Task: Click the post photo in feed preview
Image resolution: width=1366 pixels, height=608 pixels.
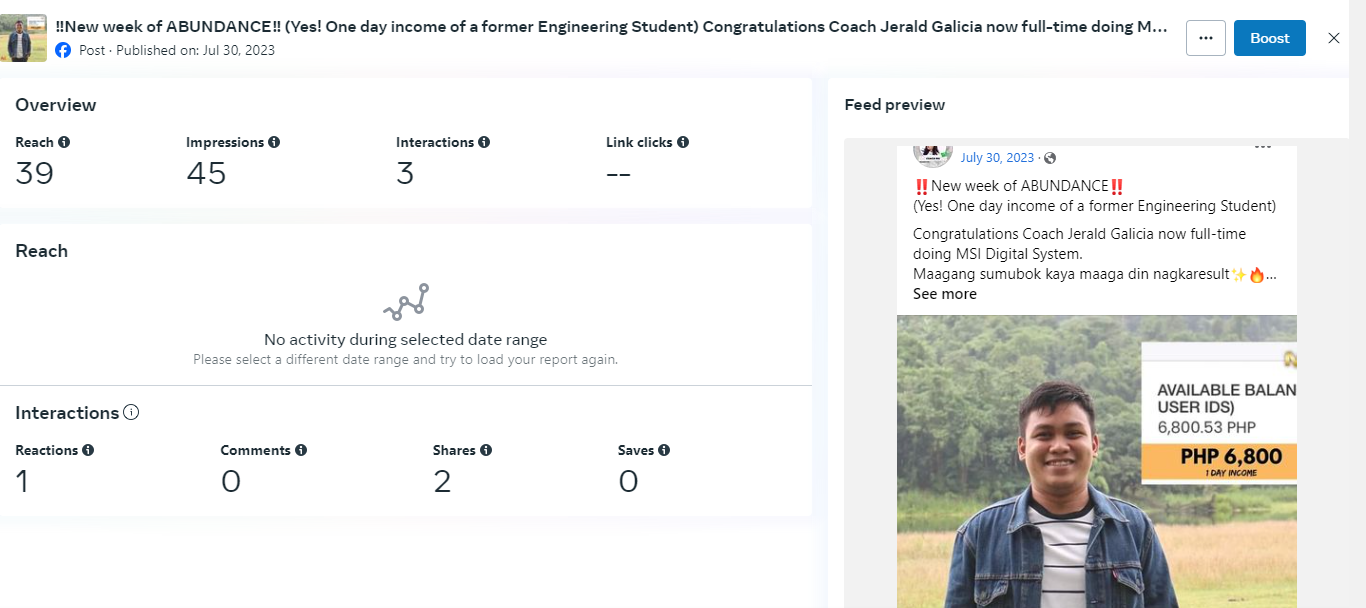Action: click(1096, 460)
